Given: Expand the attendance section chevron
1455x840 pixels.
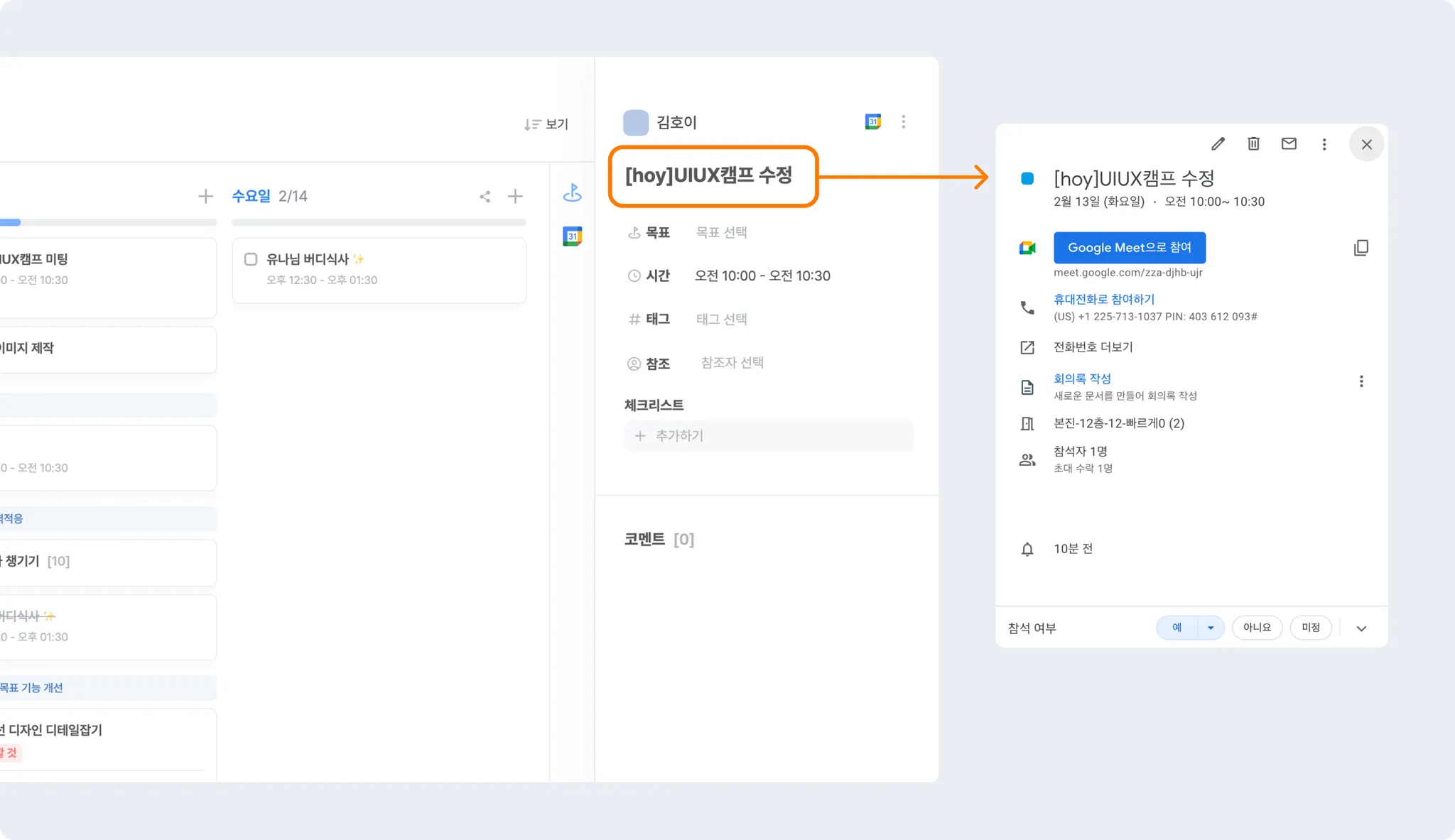Looking at the screenshot, I should (x=1361, y=628).
